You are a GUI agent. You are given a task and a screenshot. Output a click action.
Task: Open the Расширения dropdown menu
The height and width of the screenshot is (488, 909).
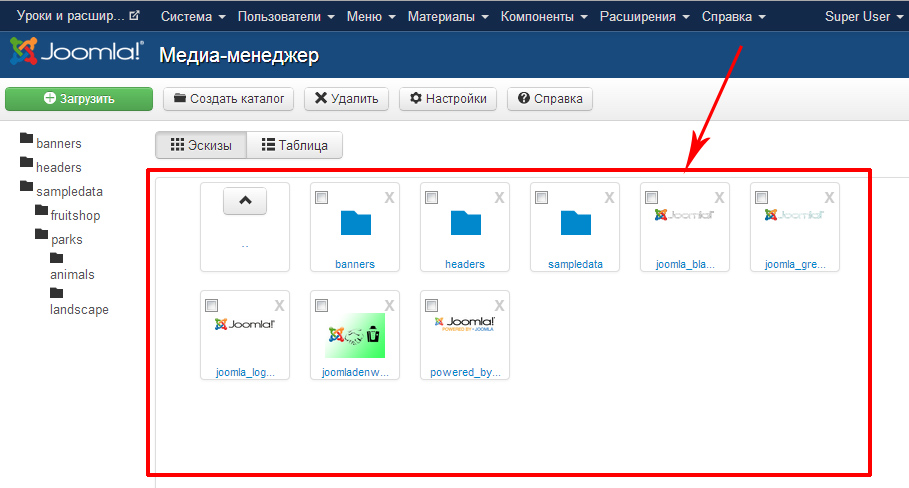pos(644,17)
